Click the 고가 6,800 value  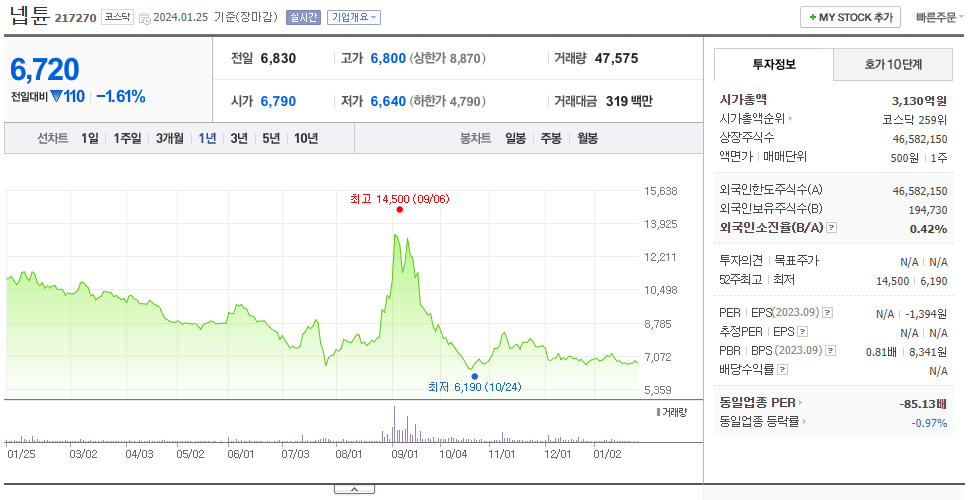point(388,59)
